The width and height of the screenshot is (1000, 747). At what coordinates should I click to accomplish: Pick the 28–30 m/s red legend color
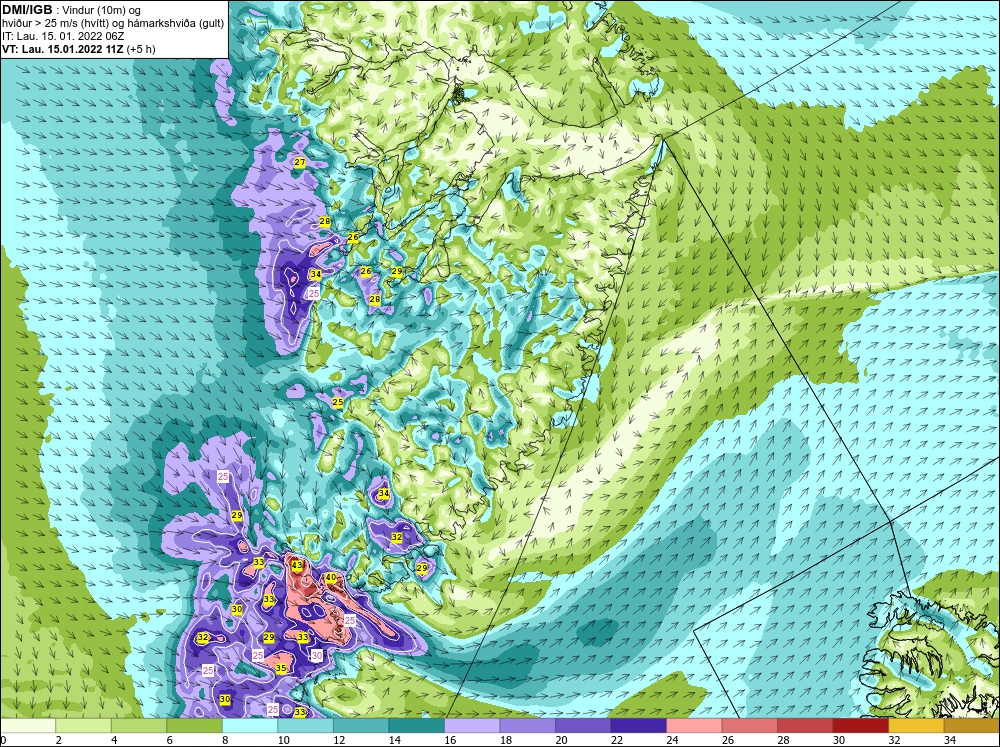pyautogui.click(x=805, y=726)
